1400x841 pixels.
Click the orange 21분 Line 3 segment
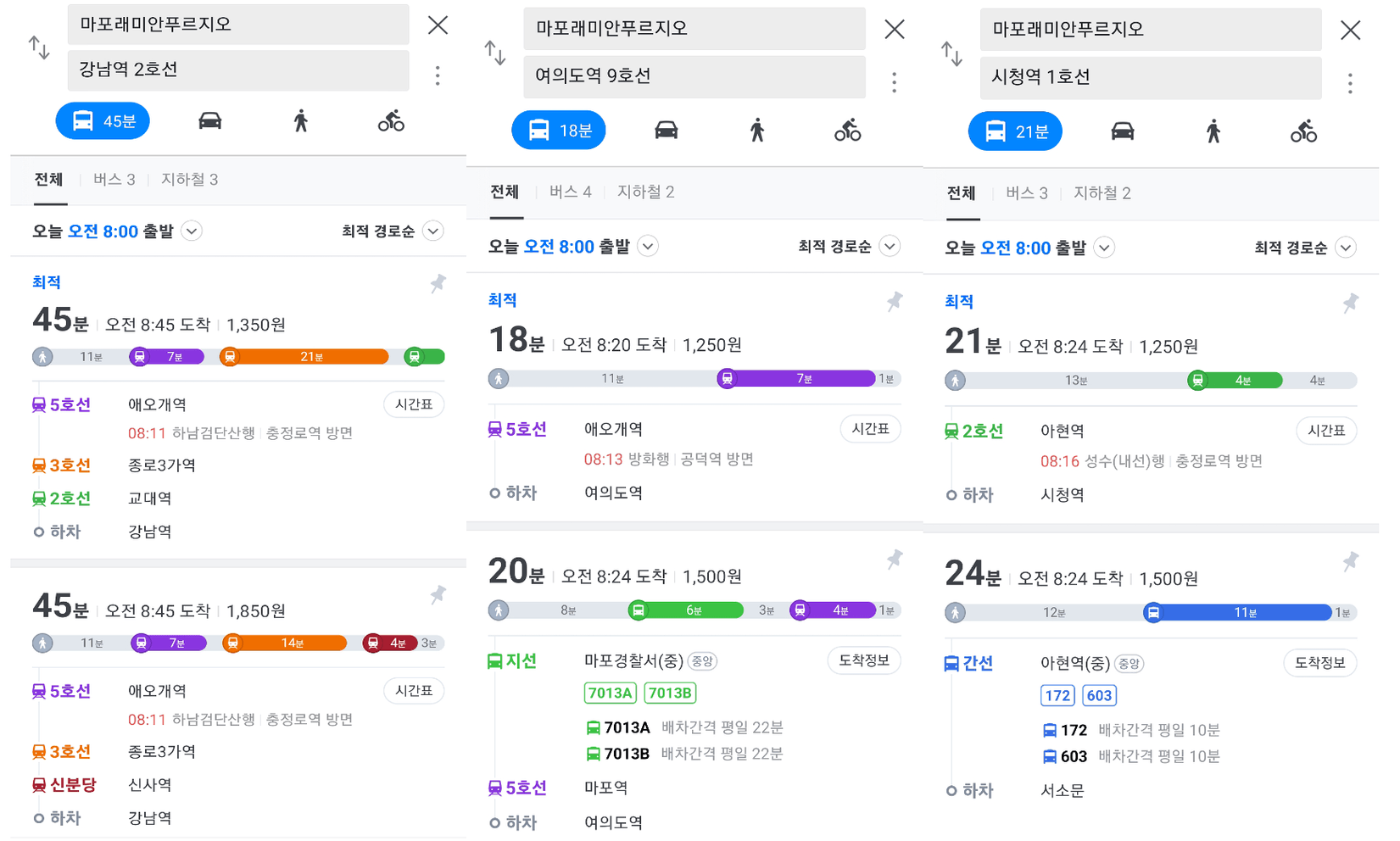pyautogui.click(x=304, y=357)
